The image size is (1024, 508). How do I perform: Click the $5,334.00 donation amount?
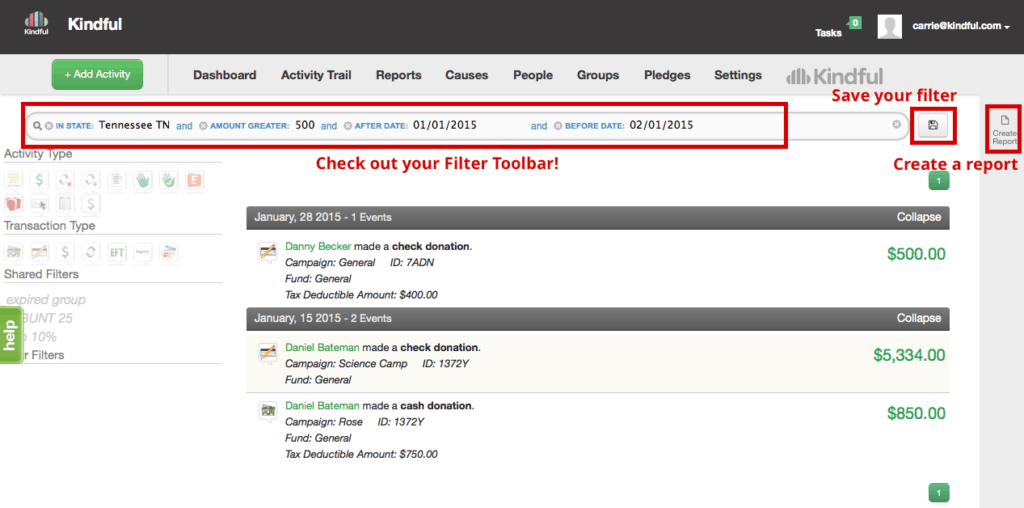pos(909,355)
